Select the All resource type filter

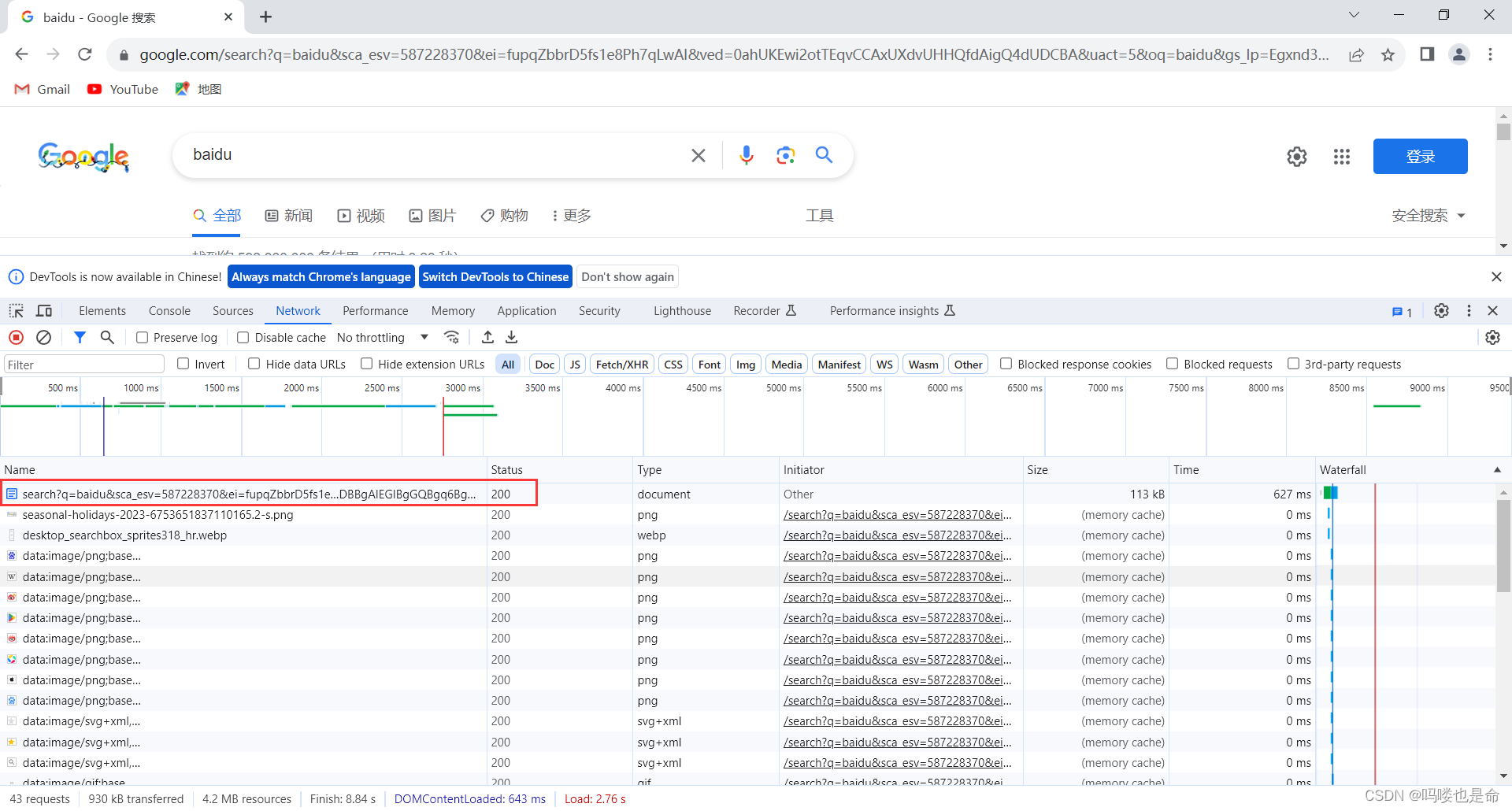[508, 365]
